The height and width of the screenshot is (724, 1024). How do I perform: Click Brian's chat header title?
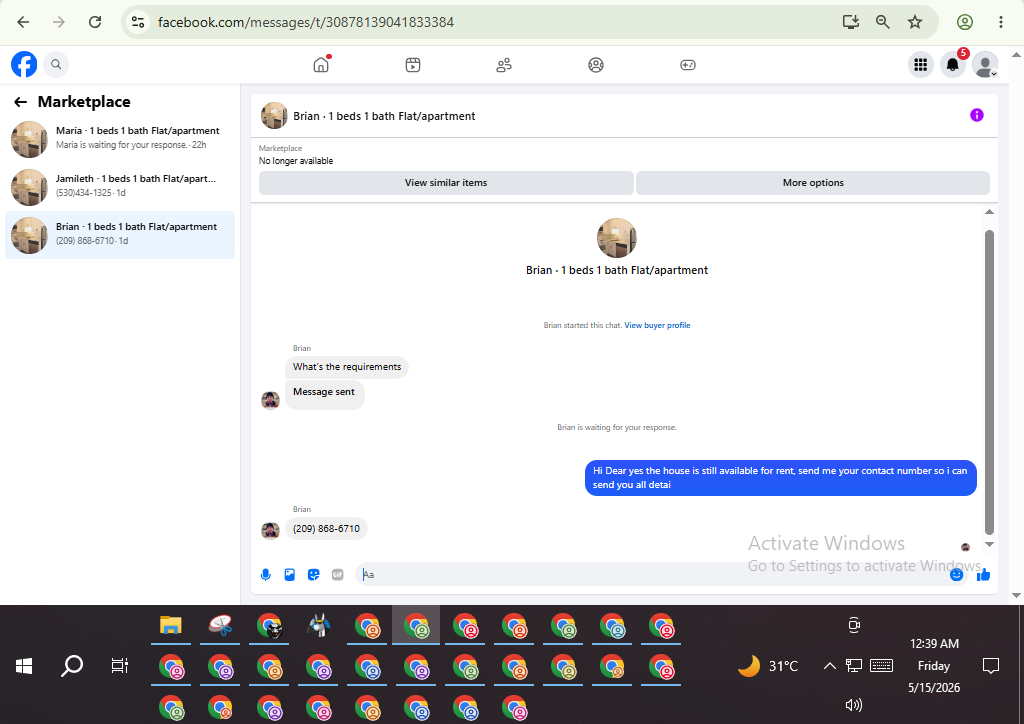[384, 116]
